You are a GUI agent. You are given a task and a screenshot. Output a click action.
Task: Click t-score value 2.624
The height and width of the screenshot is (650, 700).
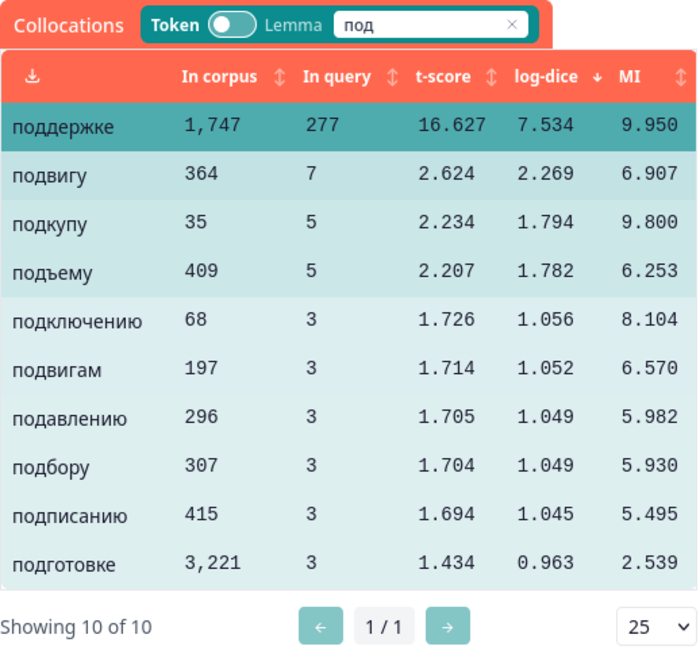point(446,173)
